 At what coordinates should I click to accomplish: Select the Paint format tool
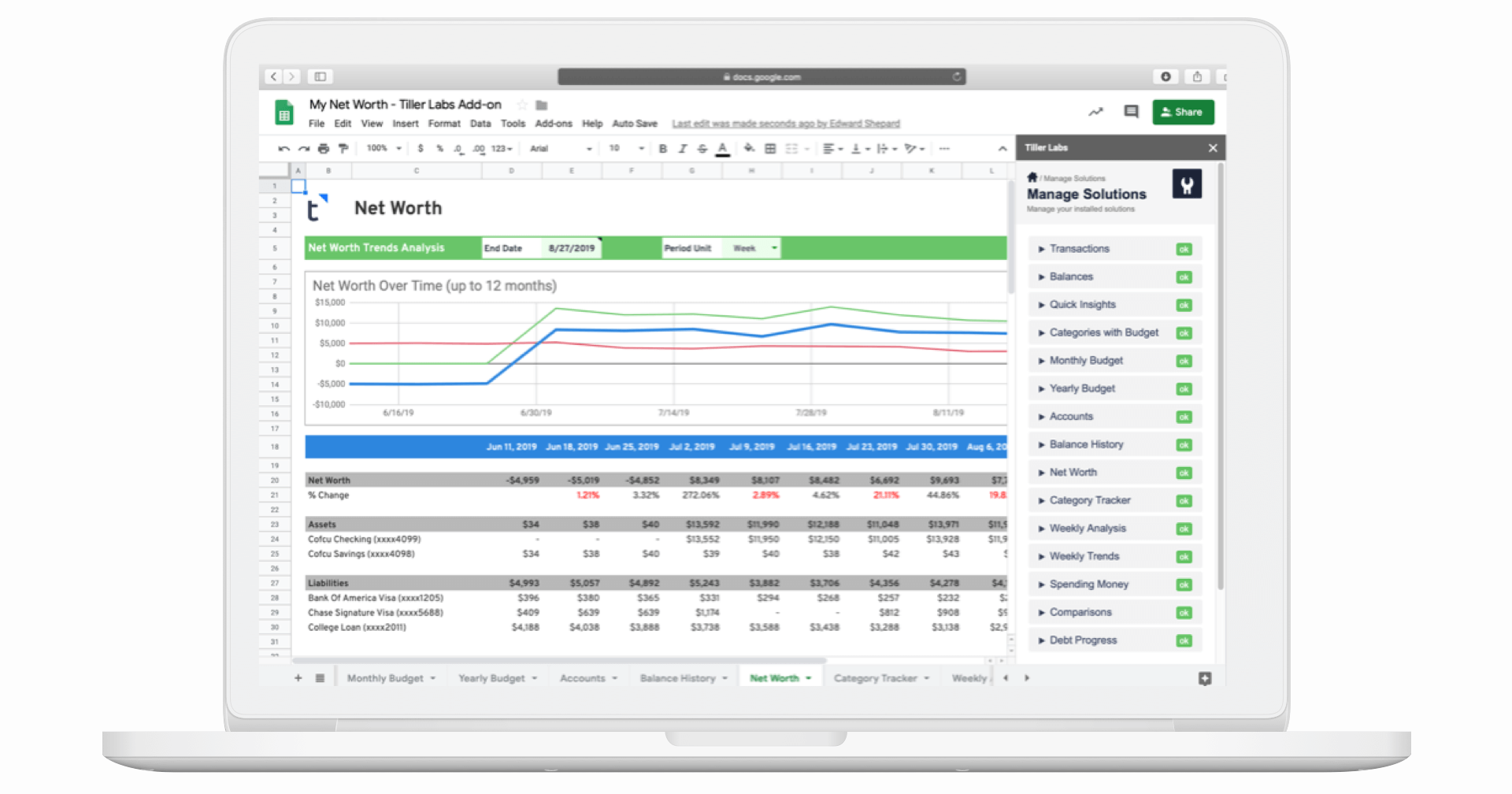tap(343, 148)
